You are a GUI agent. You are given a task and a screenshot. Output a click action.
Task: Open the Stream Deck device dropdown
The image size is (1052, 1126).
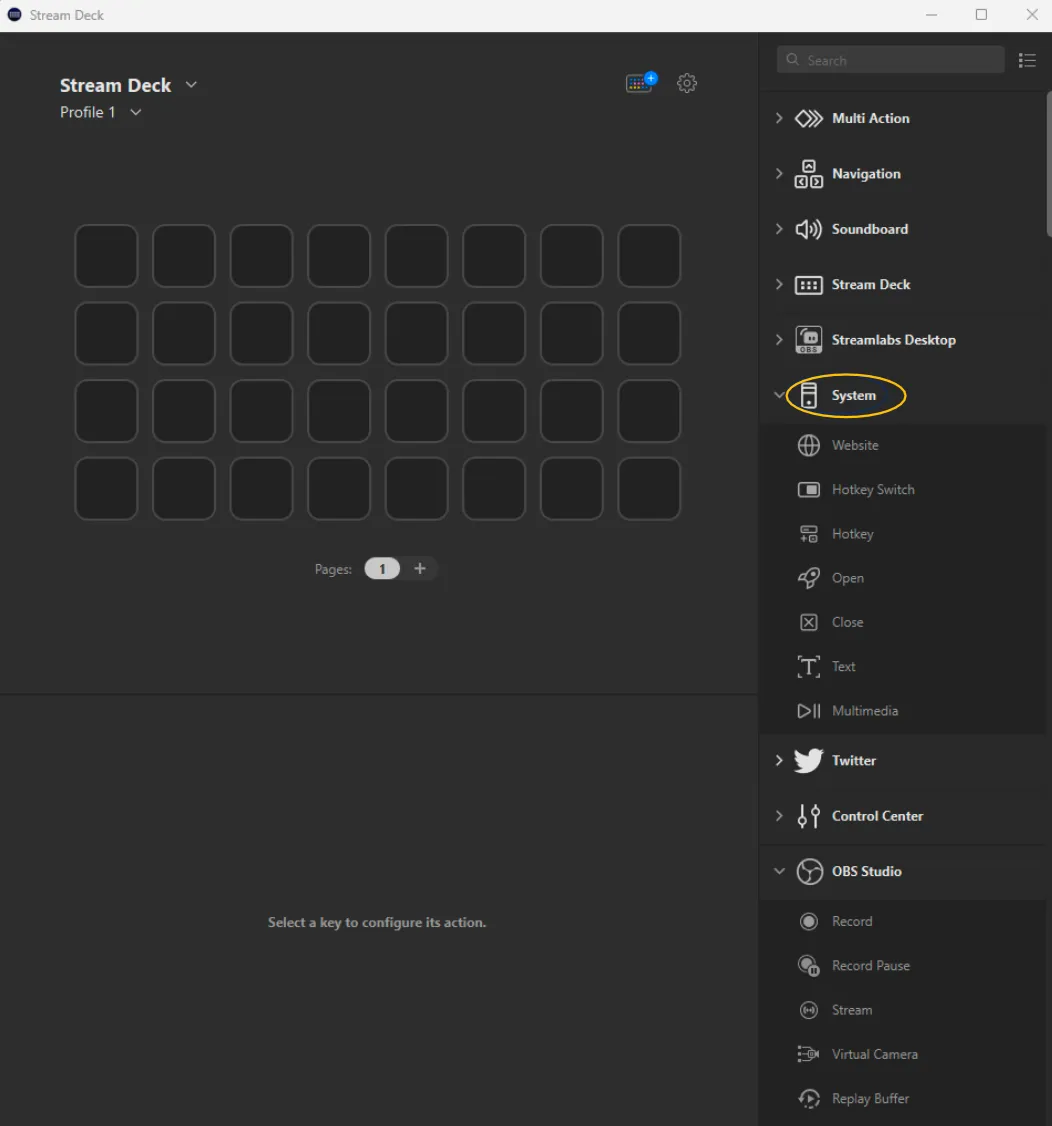click(x=191, y=85)
